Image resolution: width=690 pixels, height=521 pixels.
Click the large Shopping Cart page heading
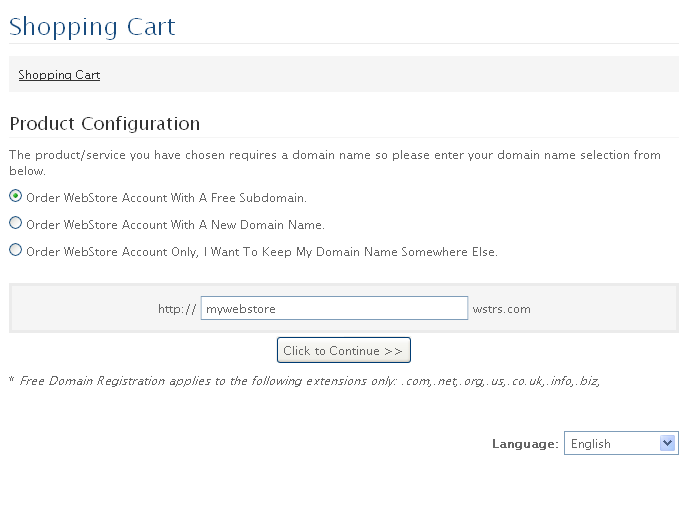coord(92,26)
